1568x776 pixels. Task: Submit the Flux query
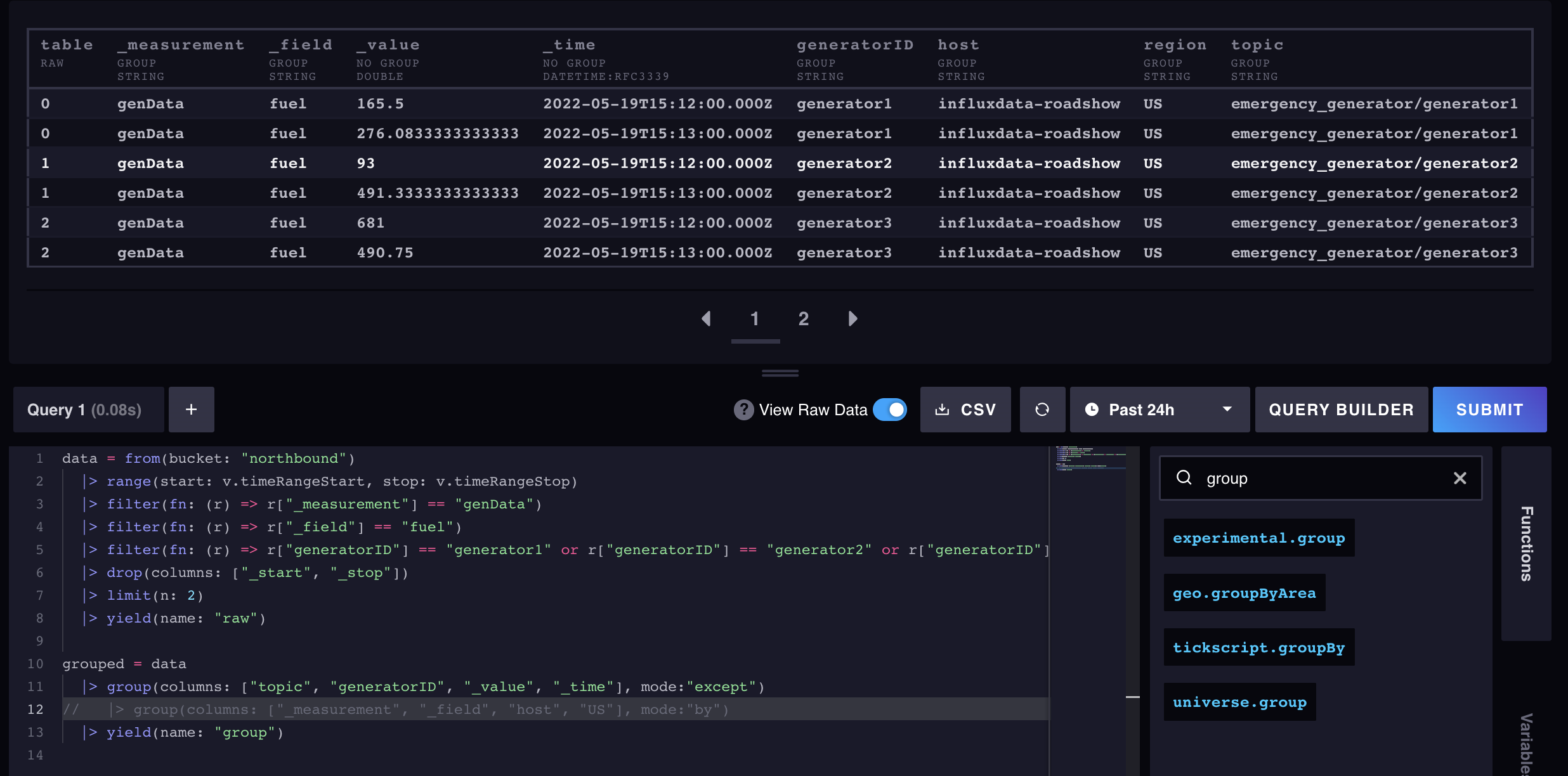(x=1489, y=410)
